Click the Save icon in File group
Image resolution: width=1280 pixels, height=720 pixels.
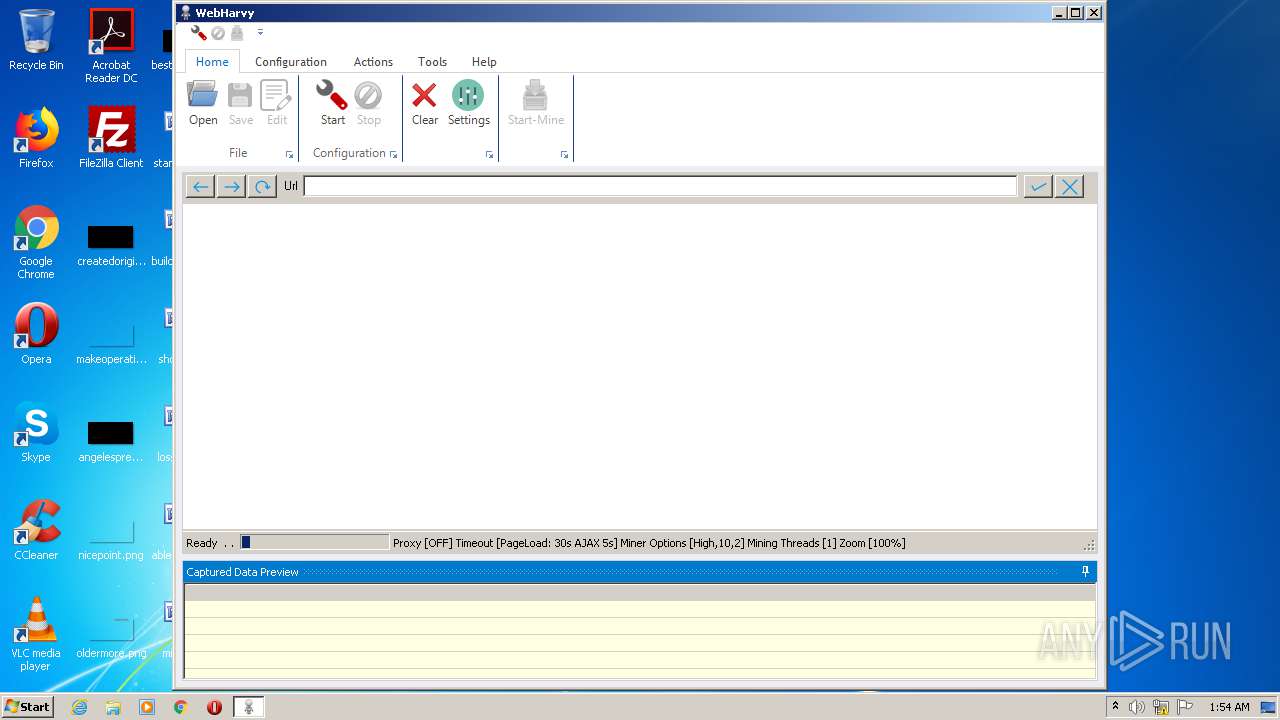[x=241, y=104]
